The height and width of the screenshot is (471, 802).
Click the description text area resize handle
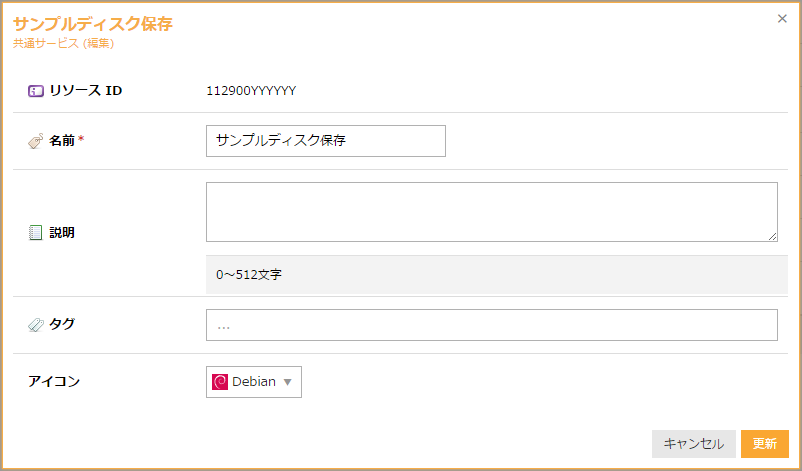[772, 236]
